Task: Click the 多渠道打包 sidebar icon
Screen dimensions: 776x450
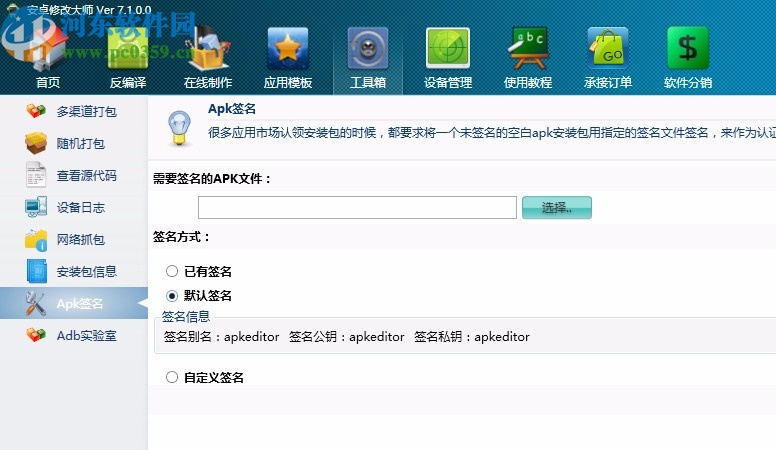Action: click(36, 111)
